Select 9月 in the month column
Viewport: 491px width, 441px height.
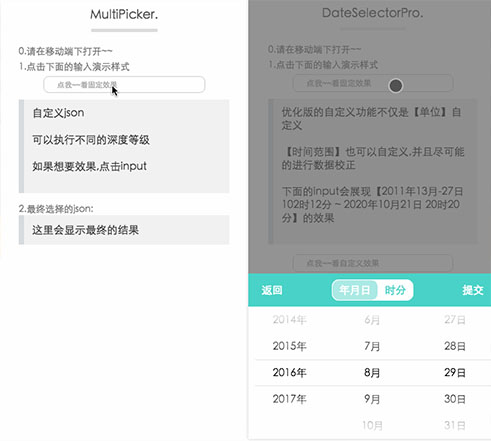(372, 399)
